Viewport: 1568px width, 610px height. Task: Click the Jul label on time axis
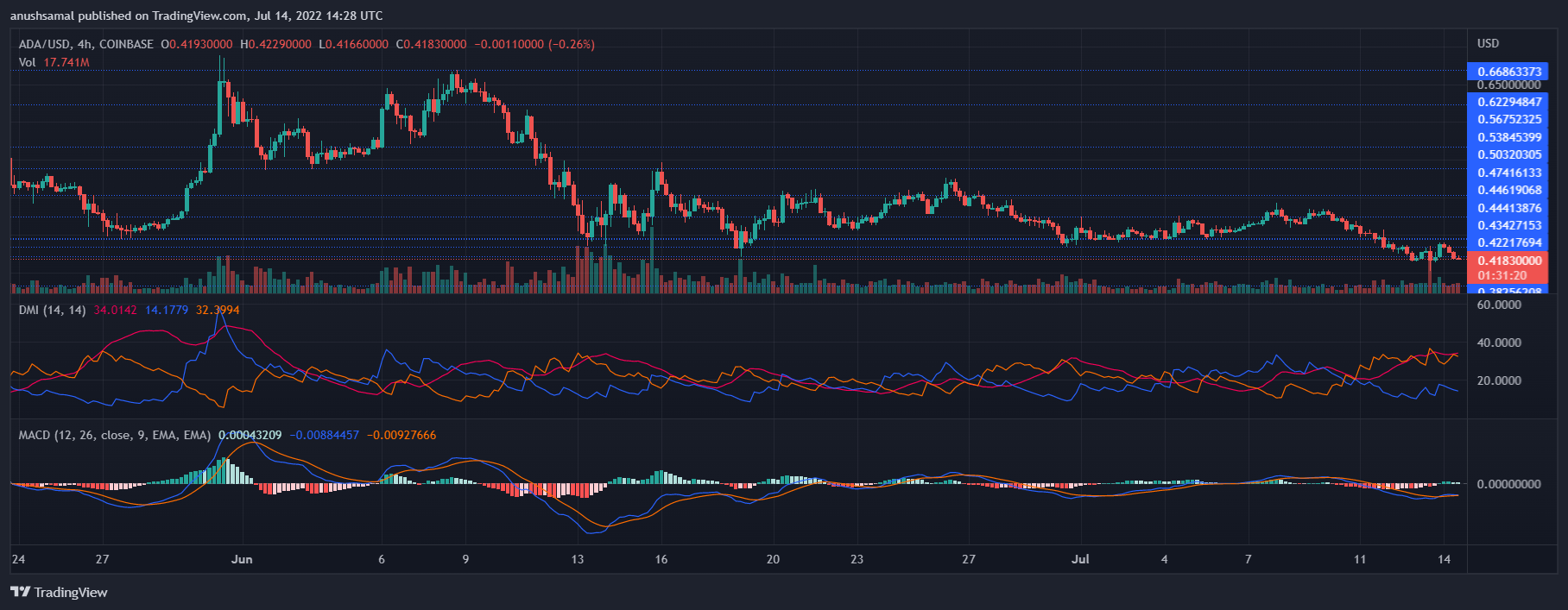click(1080, 559)
